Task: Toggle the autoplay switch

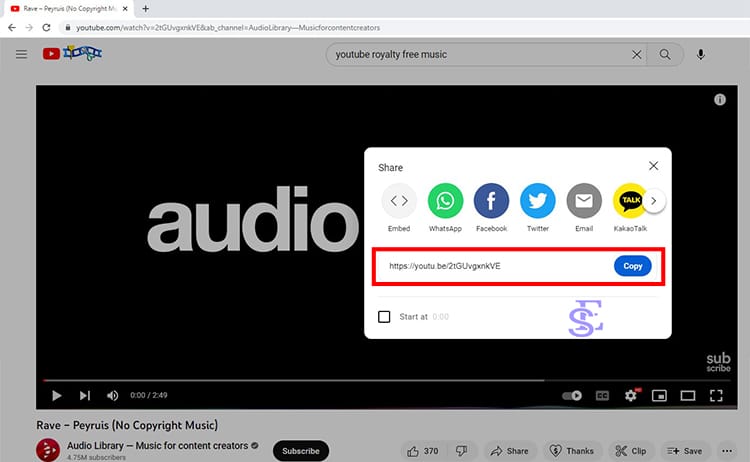Action: click(572, 396)
